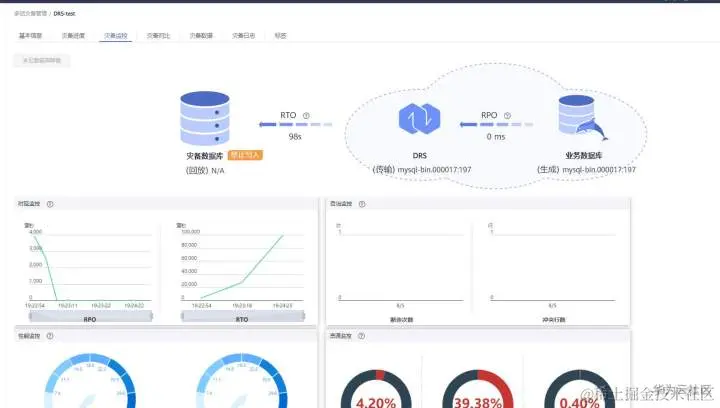The height and width of the screenshot is (408, 720).
Task: Switch to the 灾备对比 tab
Action: click(158, 35)
